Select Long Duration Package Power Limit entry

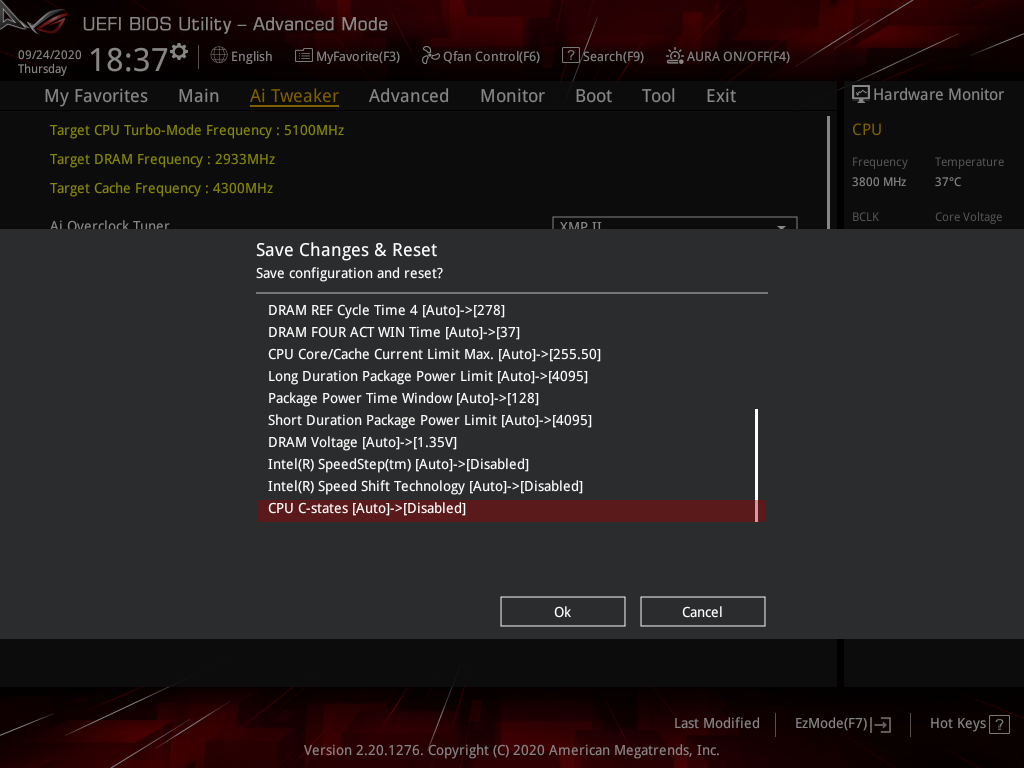(x=428, y=377)
